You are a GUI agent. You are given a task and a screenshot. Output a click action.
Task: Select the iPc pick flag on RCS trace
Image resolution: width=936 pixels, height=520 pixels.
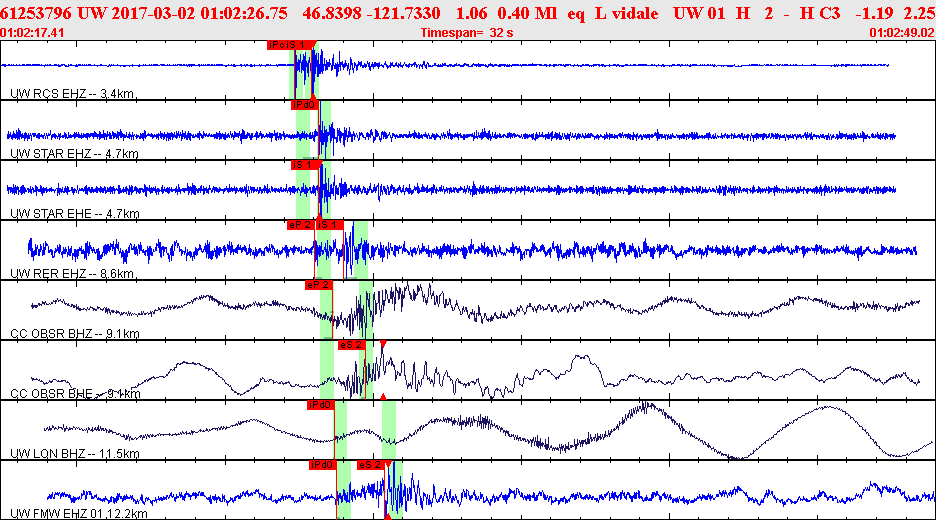(276, 45)
